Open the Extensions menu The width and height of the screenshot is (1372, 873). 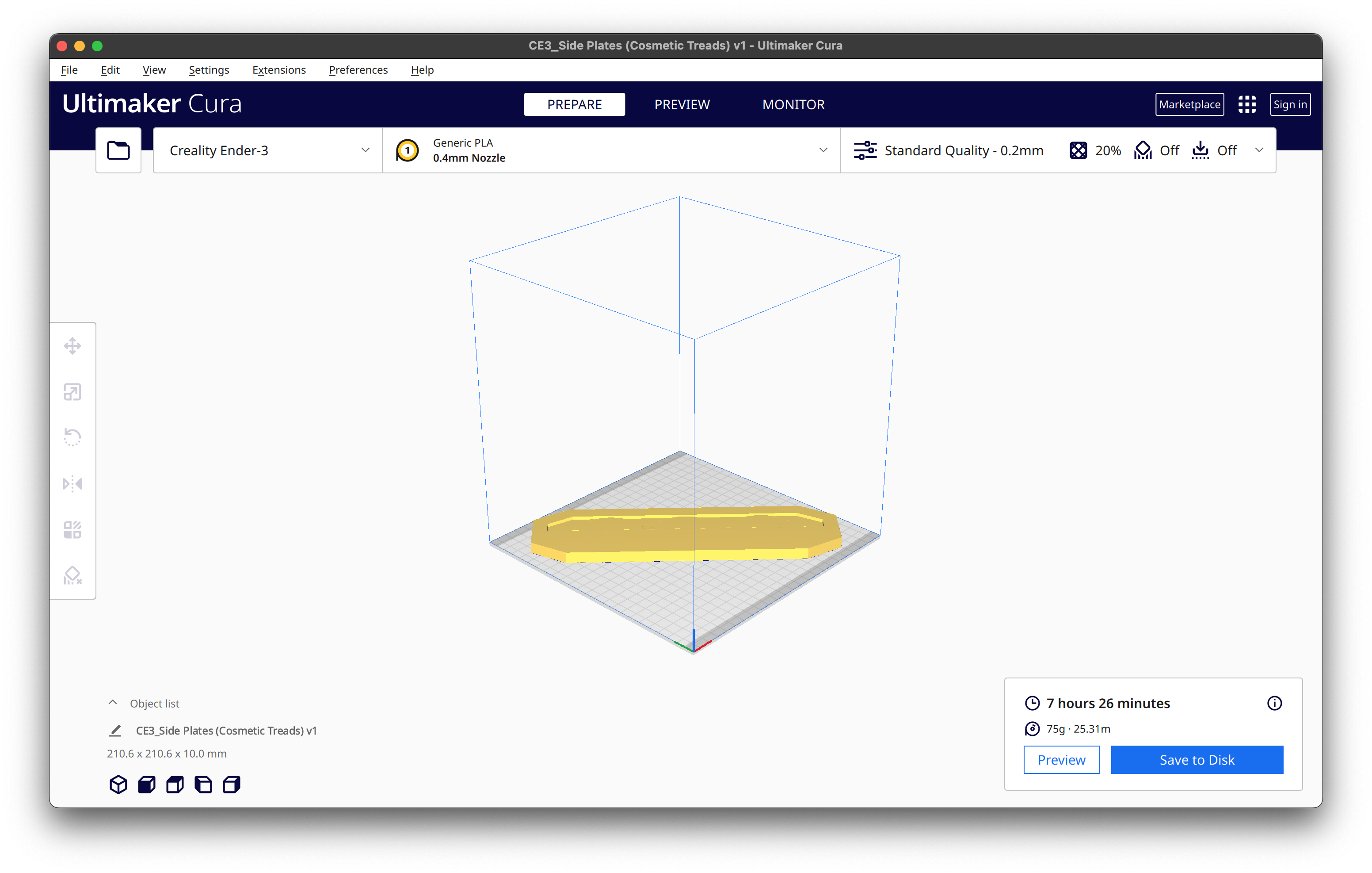click(278, 70)
